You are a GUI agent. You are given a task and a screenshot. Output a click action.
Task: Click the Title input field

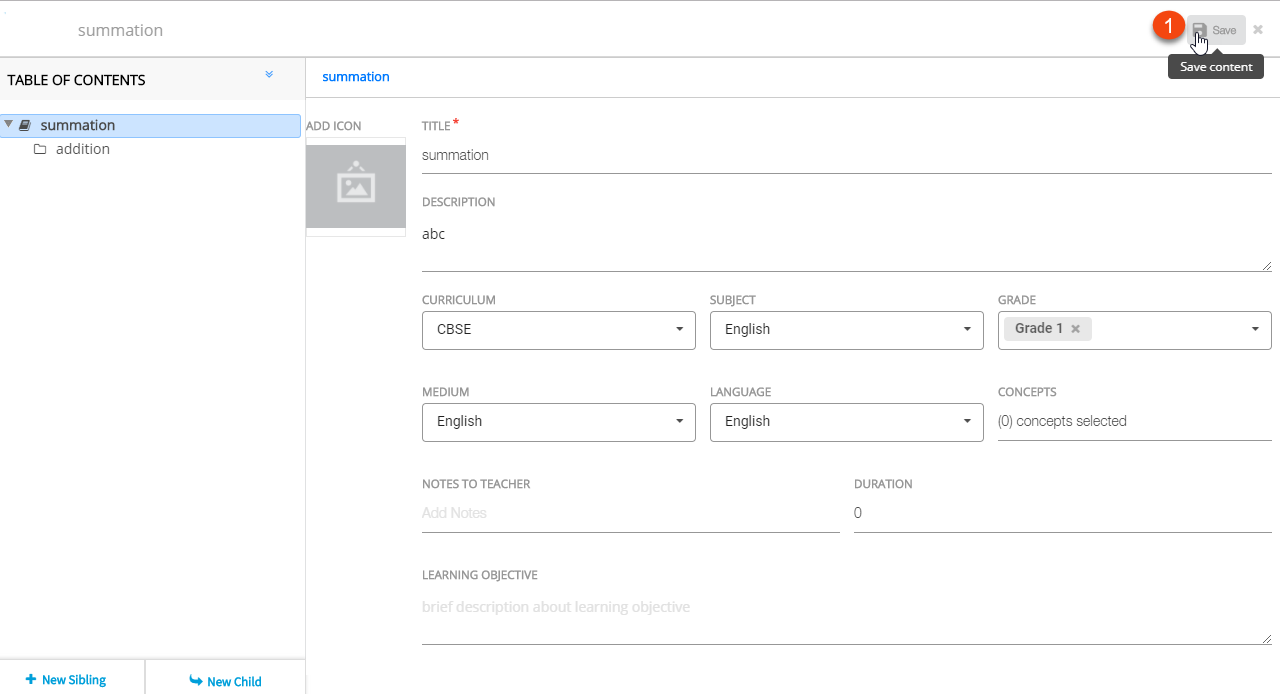[x=846, y=156]
